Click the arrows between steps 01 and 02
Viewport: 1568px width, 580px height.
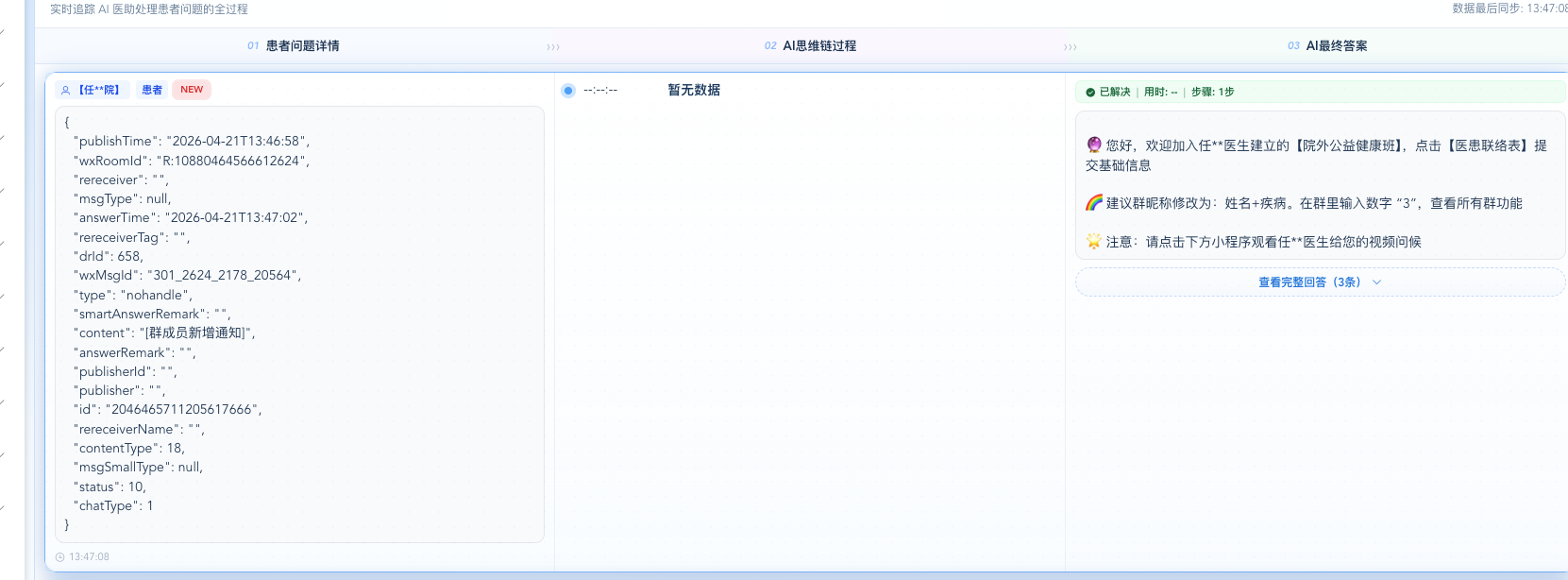click(553, 46)
